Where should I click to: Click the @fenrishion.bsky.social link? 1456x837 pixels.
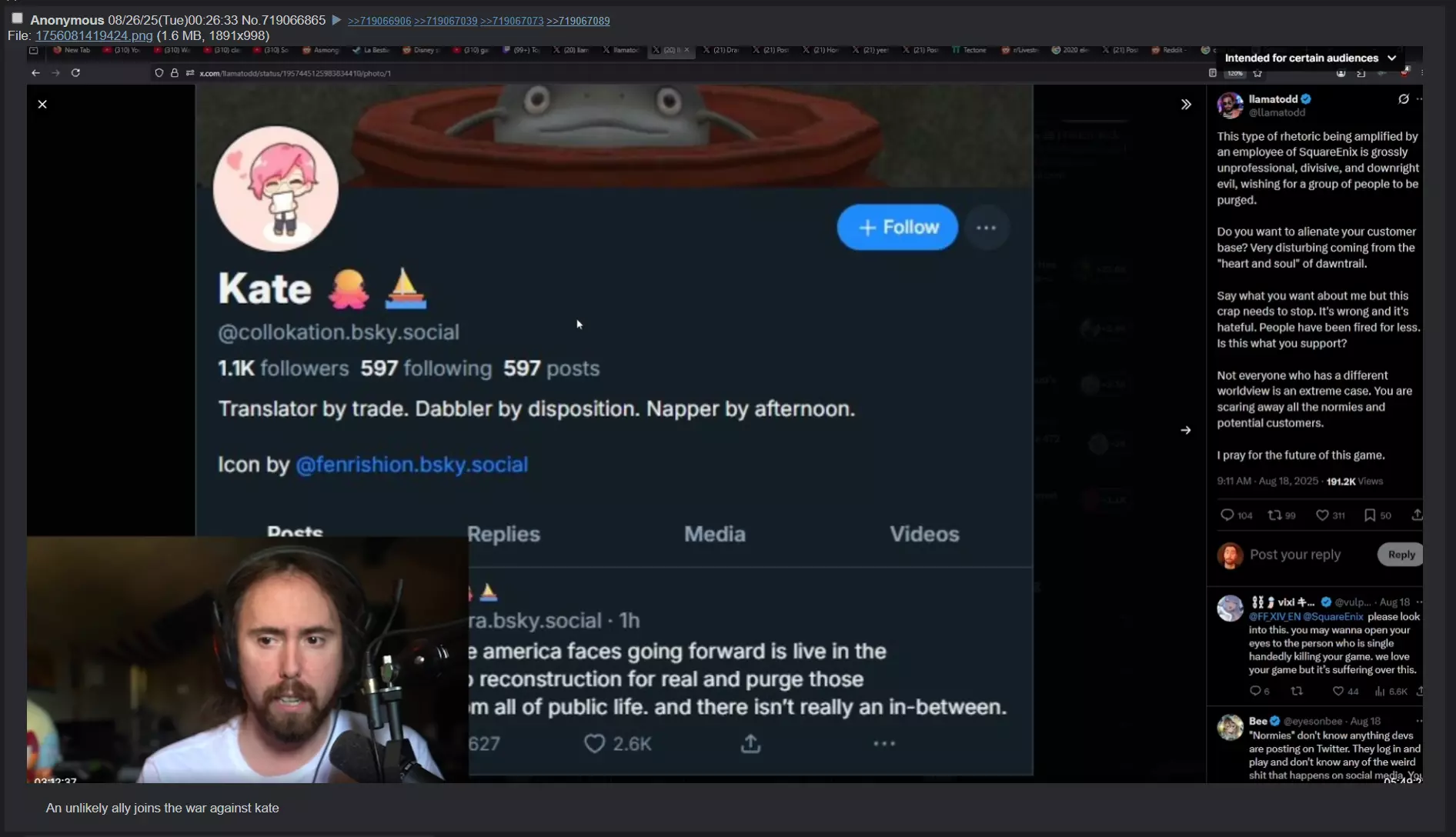[412, 465]
